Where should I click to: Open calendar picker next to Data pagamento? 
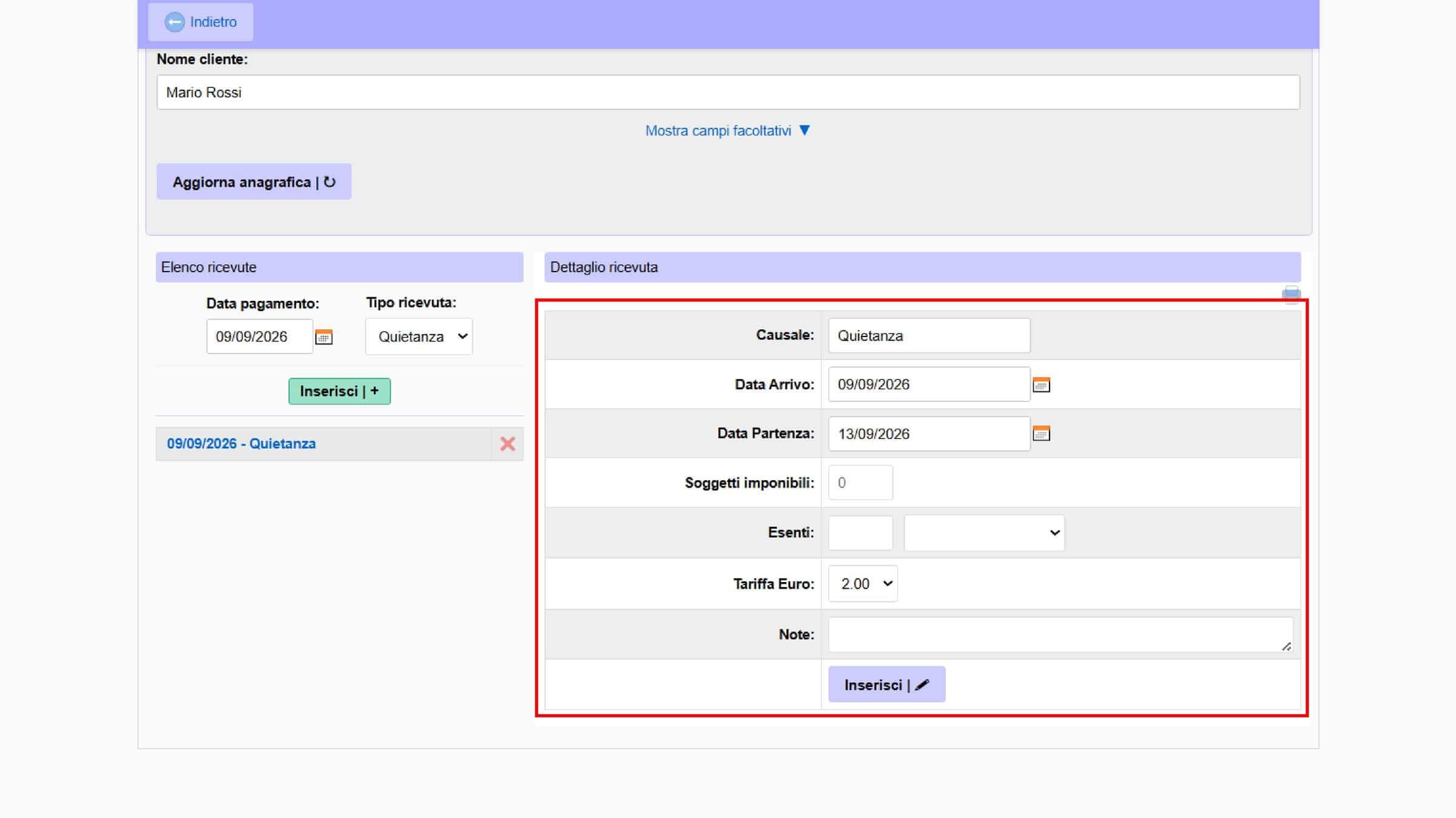click(x=324, y=337)
